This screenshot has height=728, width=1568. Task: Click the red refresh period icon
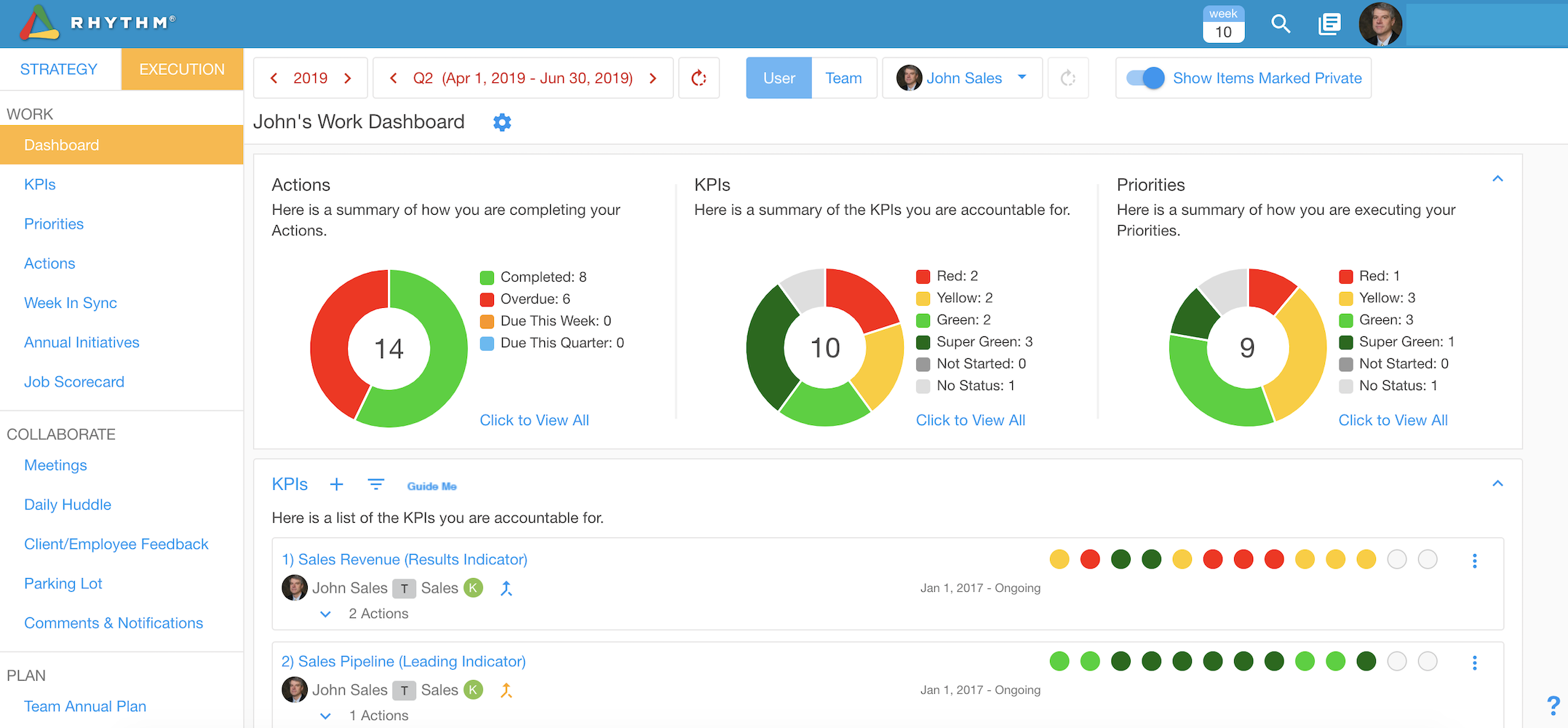pos(699,78)
